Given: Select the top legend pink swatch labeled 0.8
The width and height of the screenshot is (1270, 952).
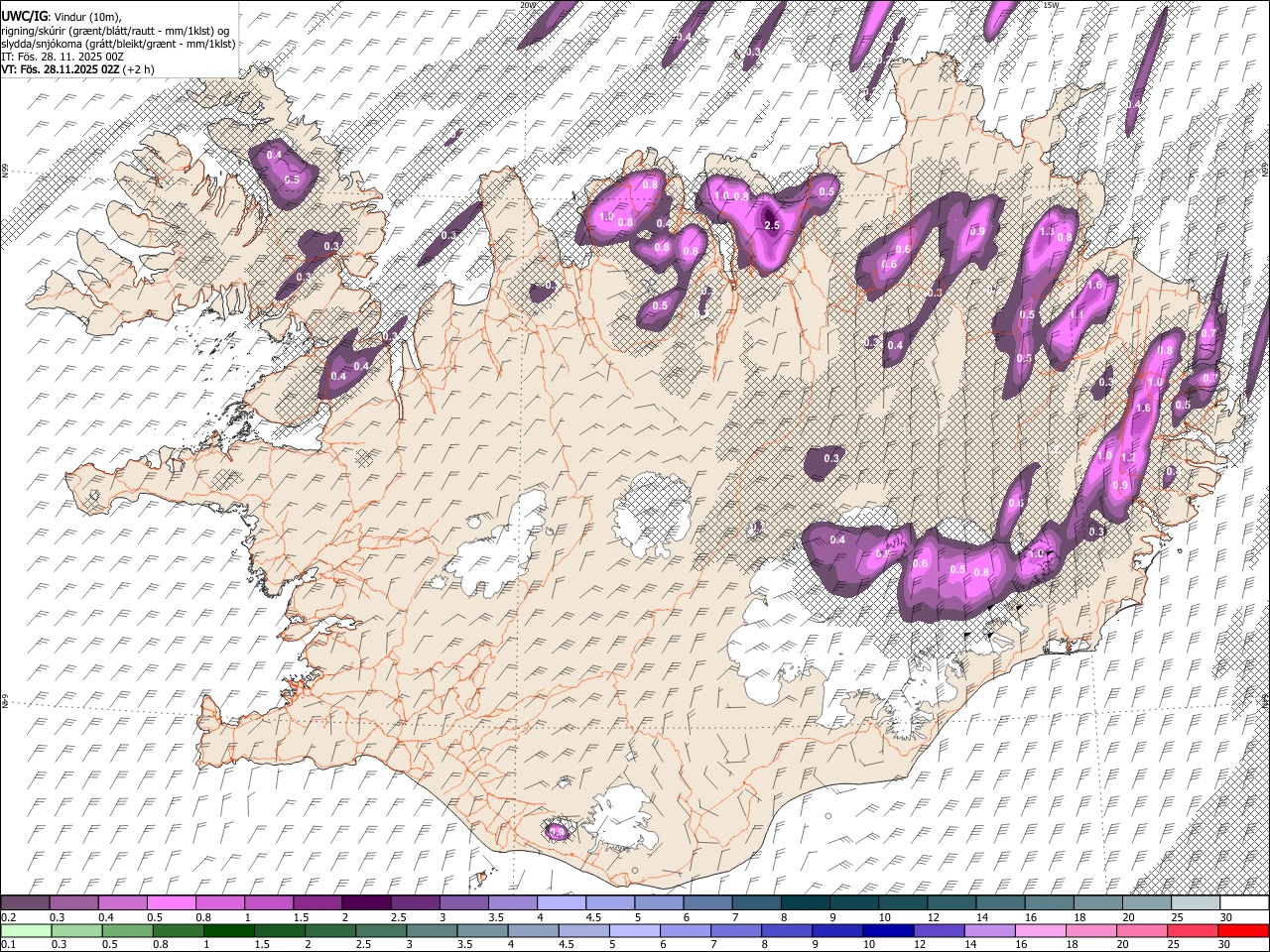Looking at the screenshot, I should [219, 902].
